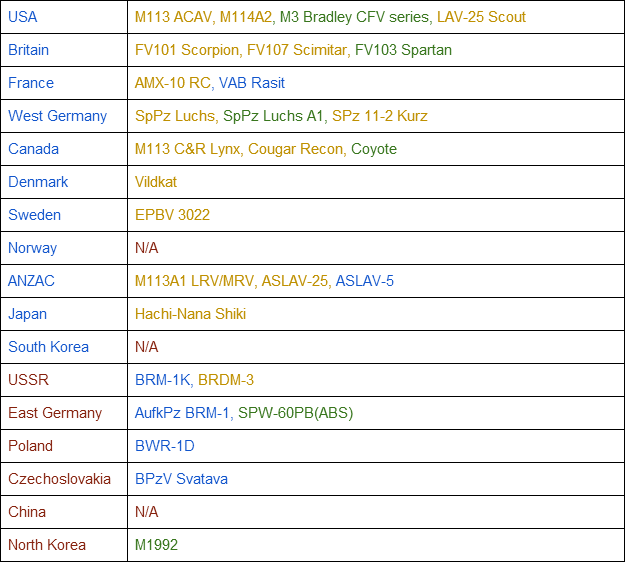Select M113 C&R Lynx

point(187,149)
